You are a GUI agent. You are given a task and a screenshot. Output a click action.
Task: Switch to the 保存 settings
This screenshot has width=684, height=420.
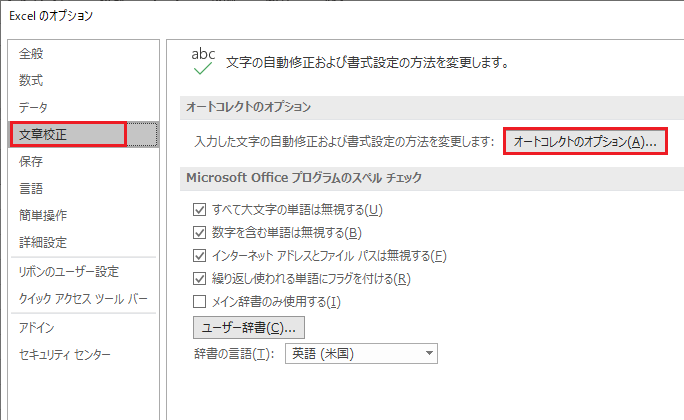click(x=32, y=161)
